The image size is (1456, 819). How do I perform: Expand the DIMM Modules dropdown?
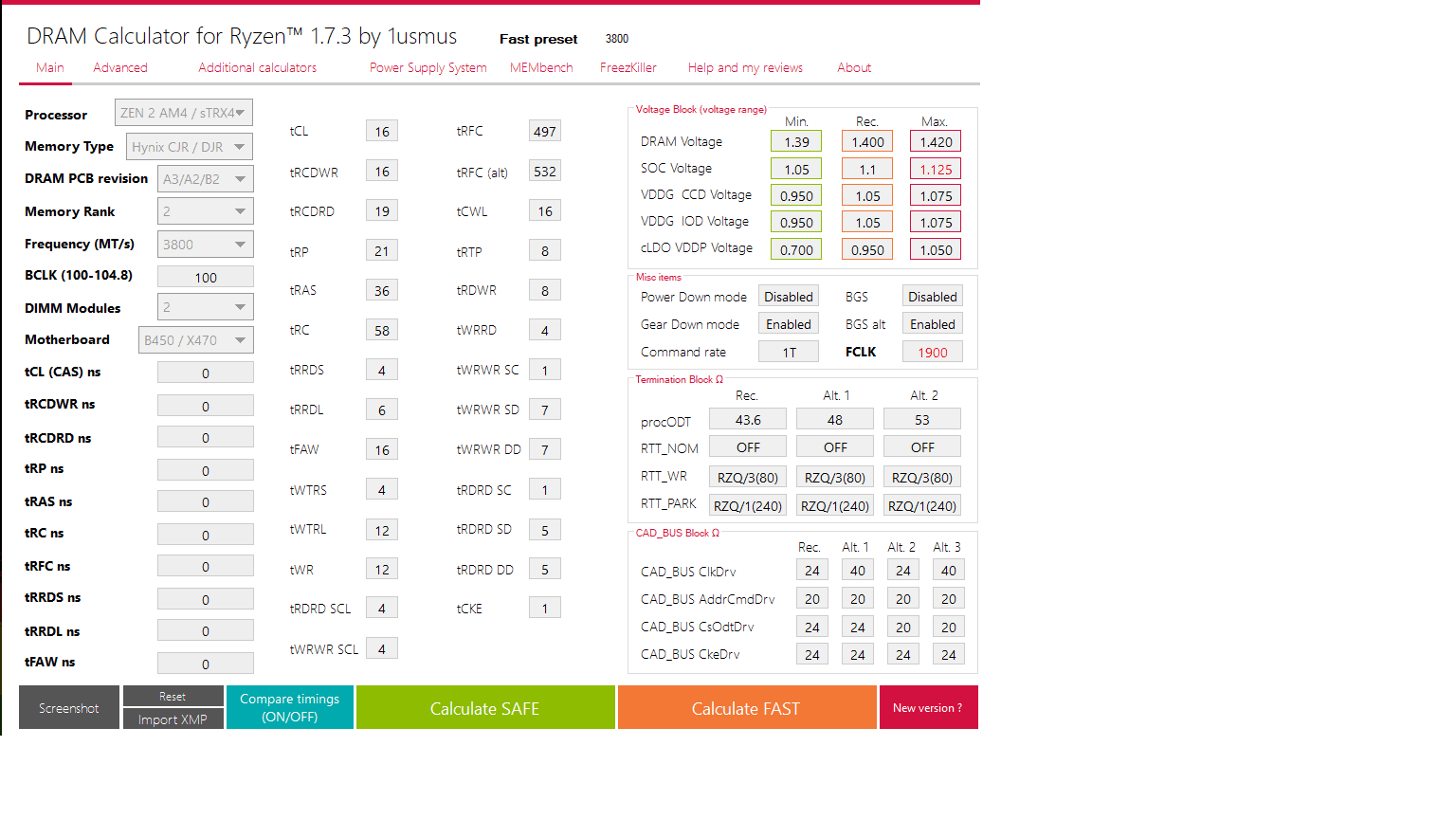pyautogui.click(x=205, y=307)
